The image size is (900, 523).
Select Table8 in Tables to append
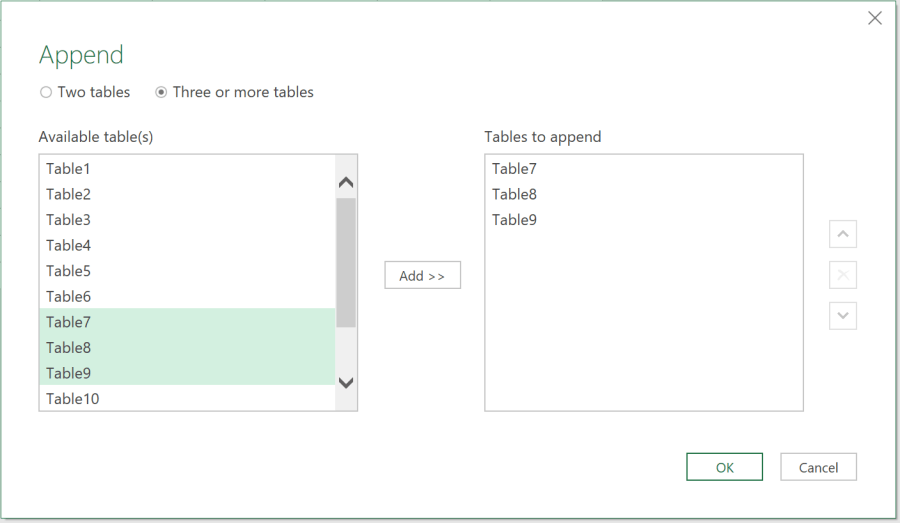[515, 194]
